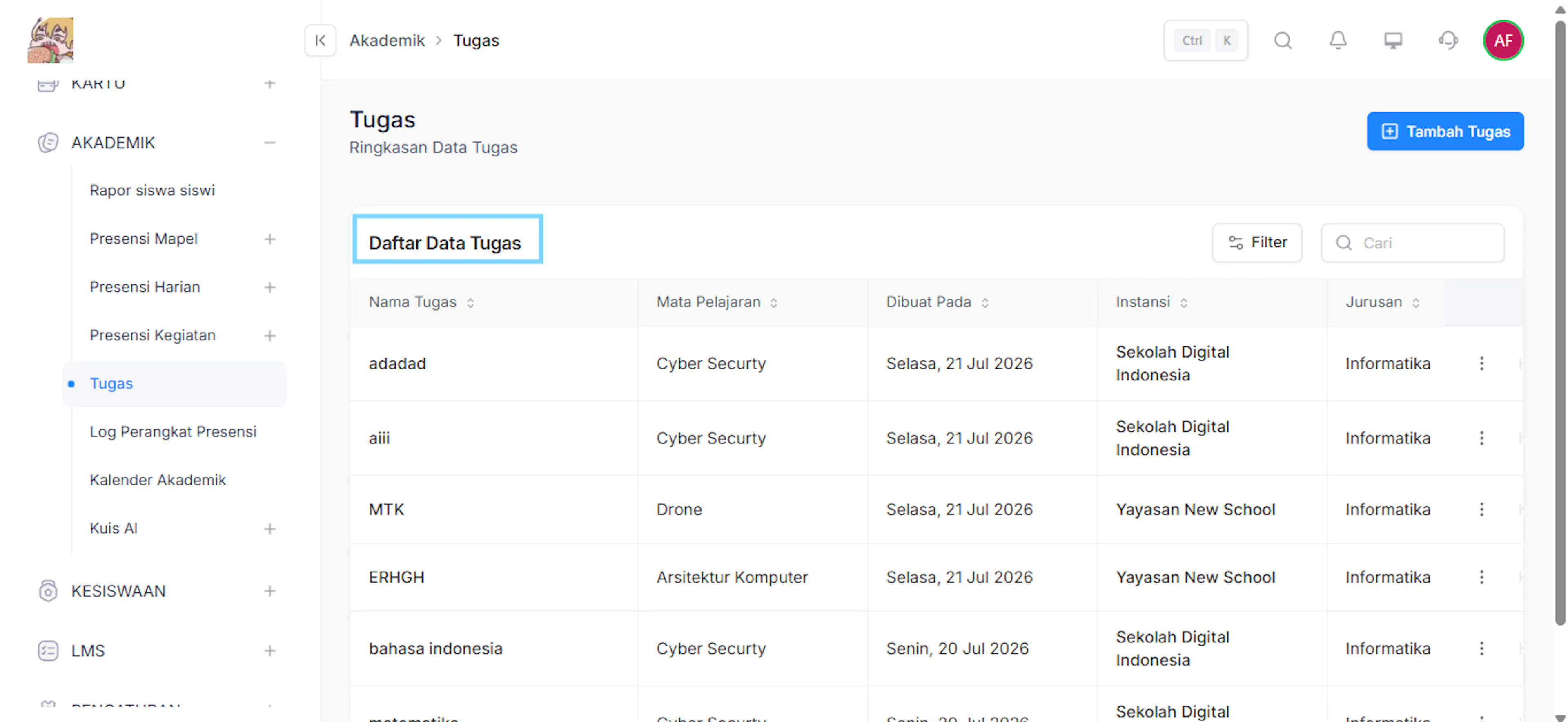Click Arsitektur Komputer subject cell
Screen dimensions: 1568x722
732,577
